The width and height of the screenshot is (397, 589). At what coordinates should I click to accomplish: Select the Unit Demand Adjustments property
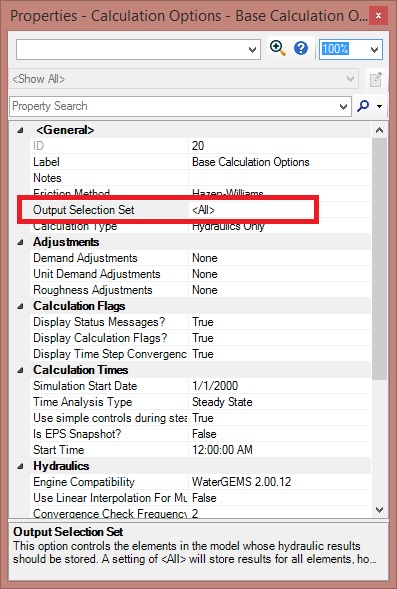[x=97, y=274]
